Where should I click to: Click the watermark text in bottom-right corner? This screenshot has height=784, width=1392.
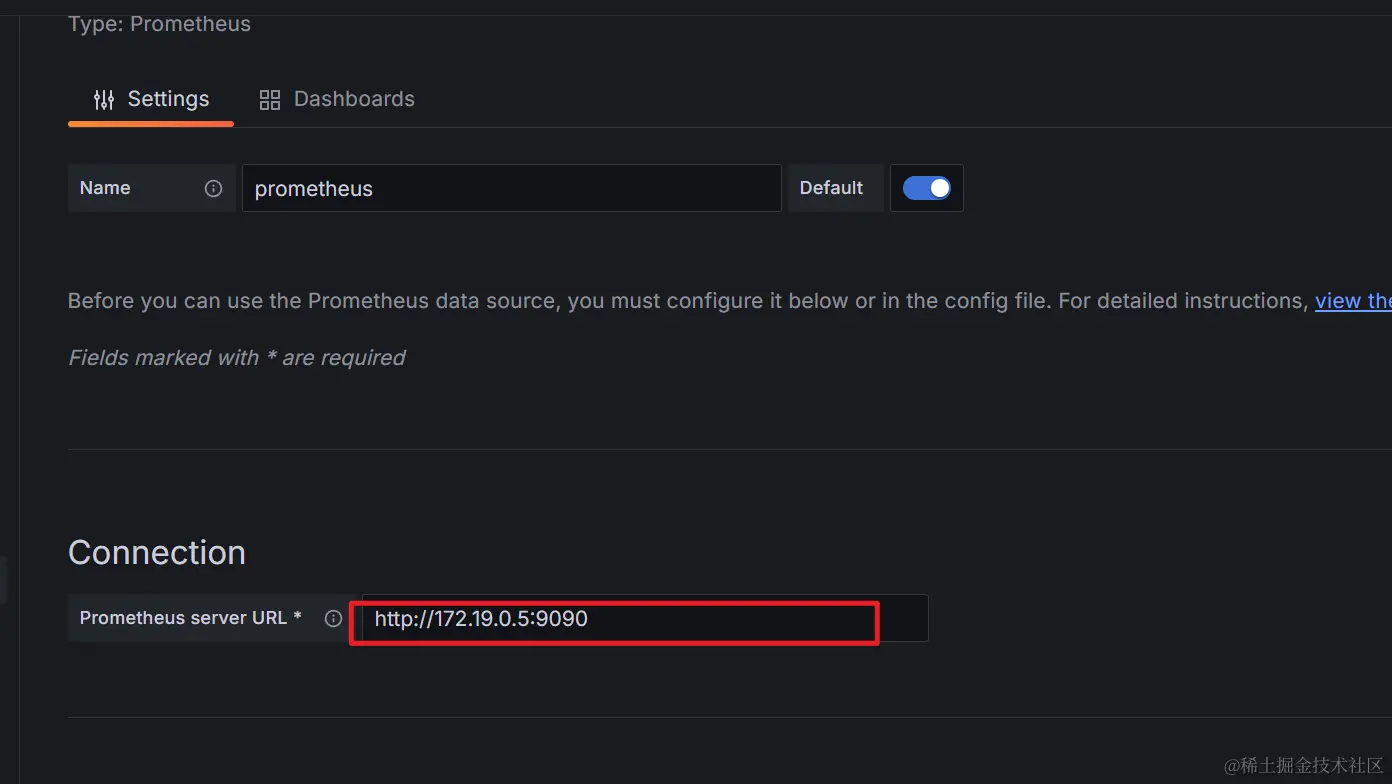(x=1303, y=764)
